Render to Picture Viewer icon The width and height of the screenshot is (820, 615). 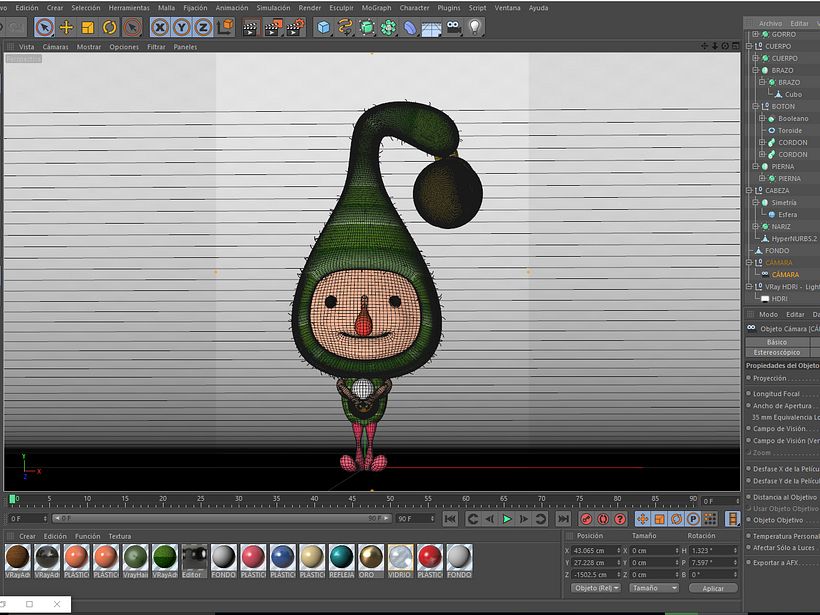[273, 27]
